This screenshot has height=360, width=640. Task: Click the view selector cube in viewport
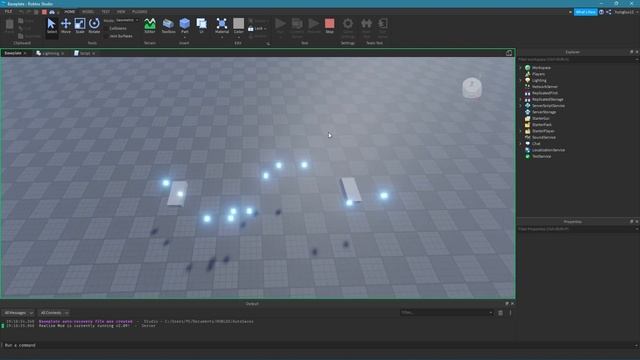[472, 88]
